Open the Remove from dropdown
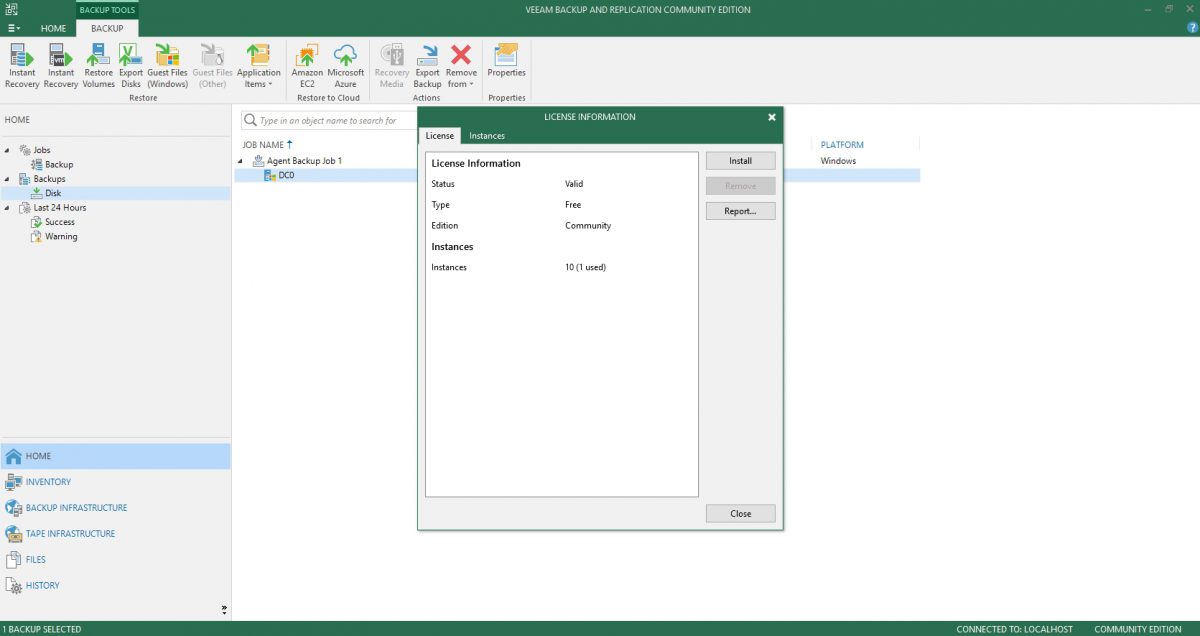Image resolution: width=1200 pixels, height=636 pixels. tap(461, 65)
